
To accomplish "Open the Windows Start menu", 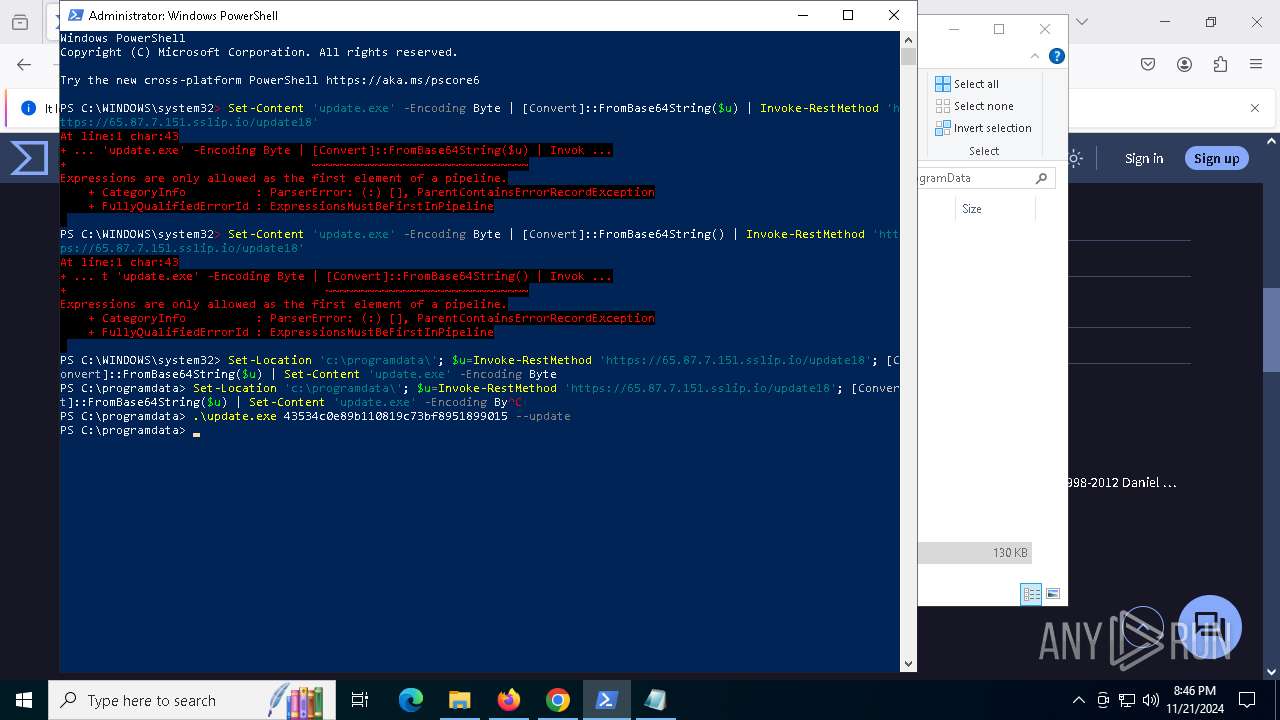I will click(x=24, y=700).
